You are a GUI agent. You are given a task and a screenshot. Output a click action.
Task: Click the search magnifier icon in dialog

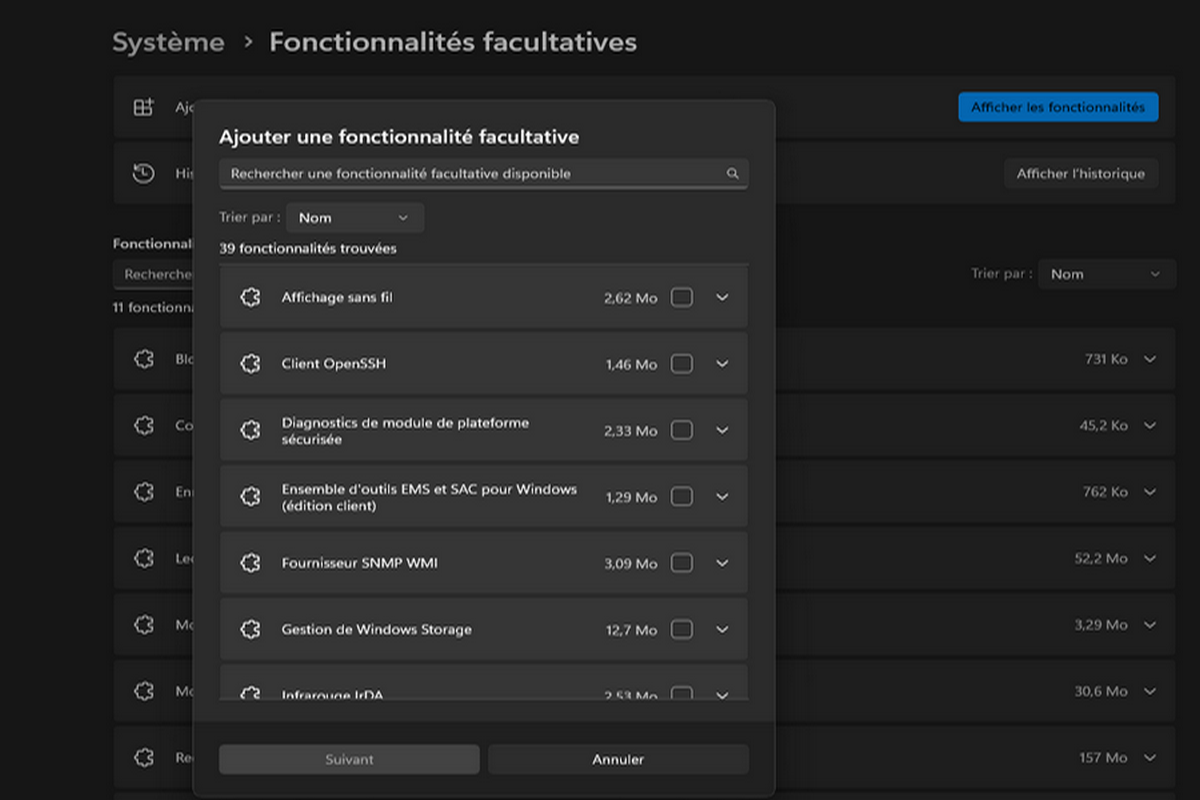point(732,174)
